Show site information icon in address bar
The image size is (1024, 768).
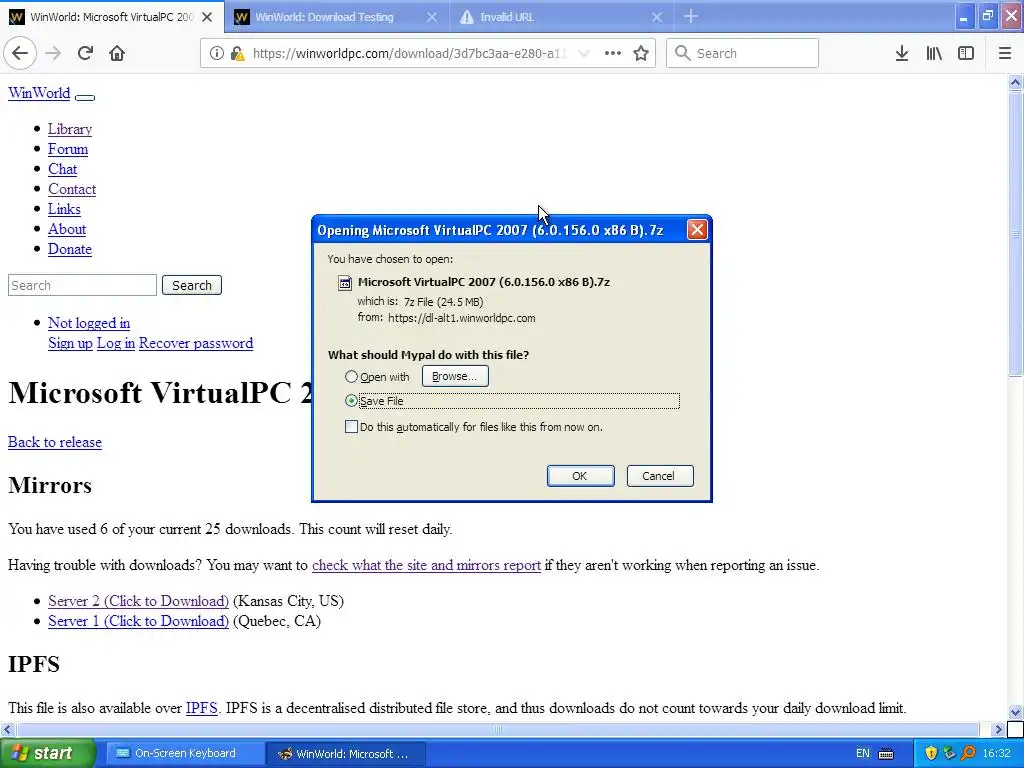pyautogui.click(x=216, y=54)
